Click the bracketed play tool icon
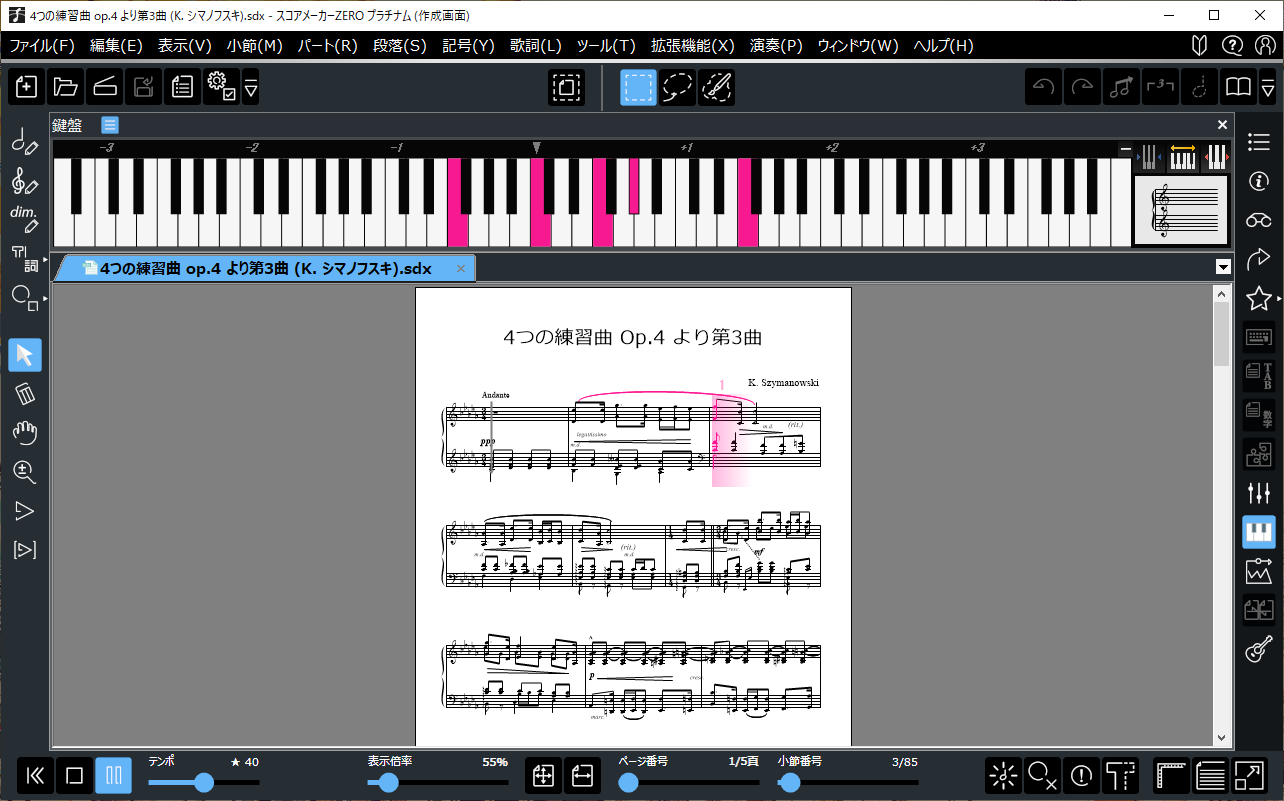 click(25, 550)
